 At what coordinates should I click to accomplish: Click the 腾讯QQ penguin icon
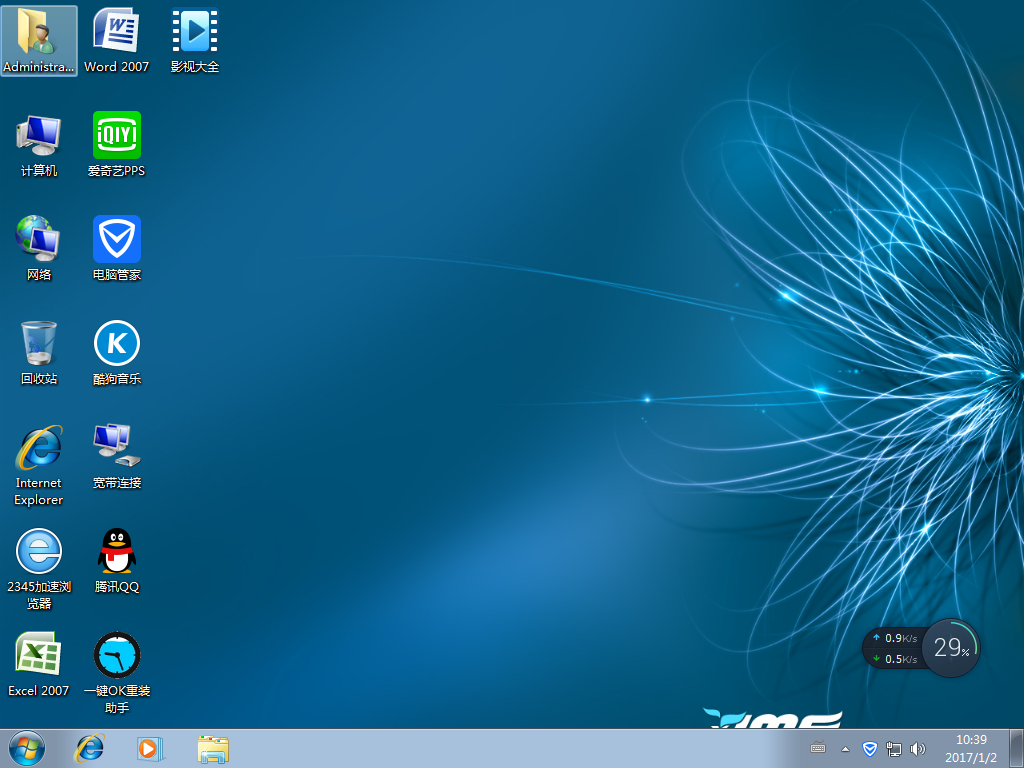pyautogui.click(x=116, y=551)
